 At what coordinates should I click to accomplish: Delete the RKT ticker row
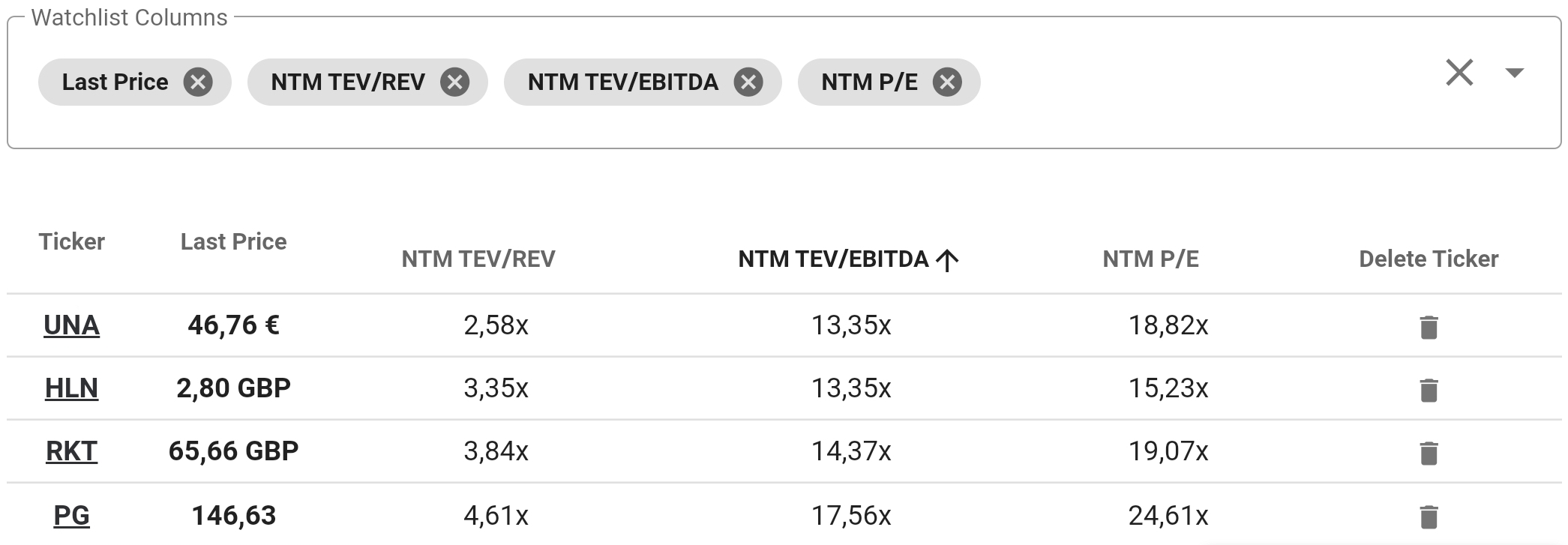1429,453
